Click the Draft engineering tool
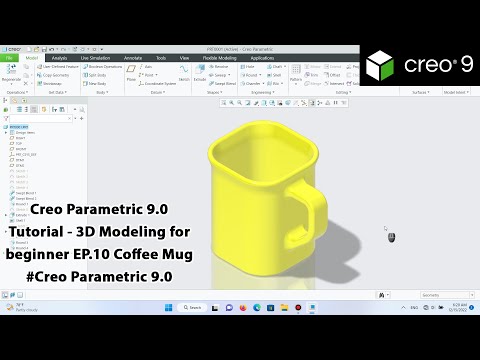Screen dimensions: 480x360 (x=277, y=67)
